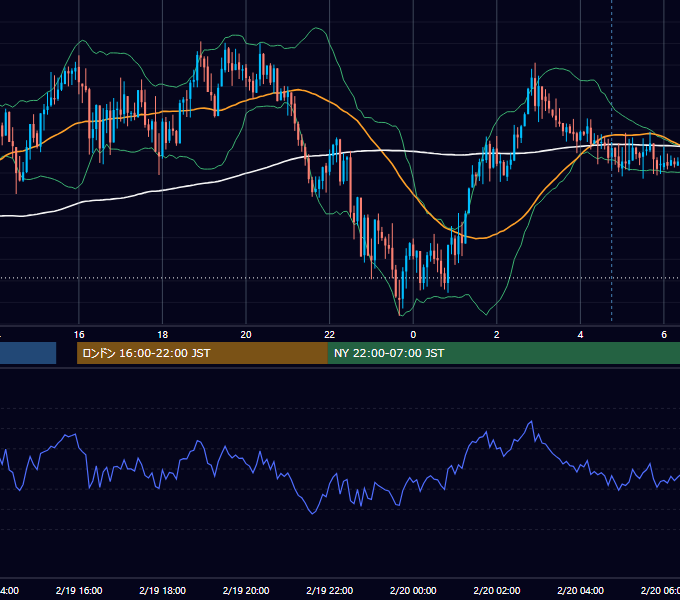680x600 pixels.
Task: Click the upper axis hour label 0
Action: coord(413,335)
